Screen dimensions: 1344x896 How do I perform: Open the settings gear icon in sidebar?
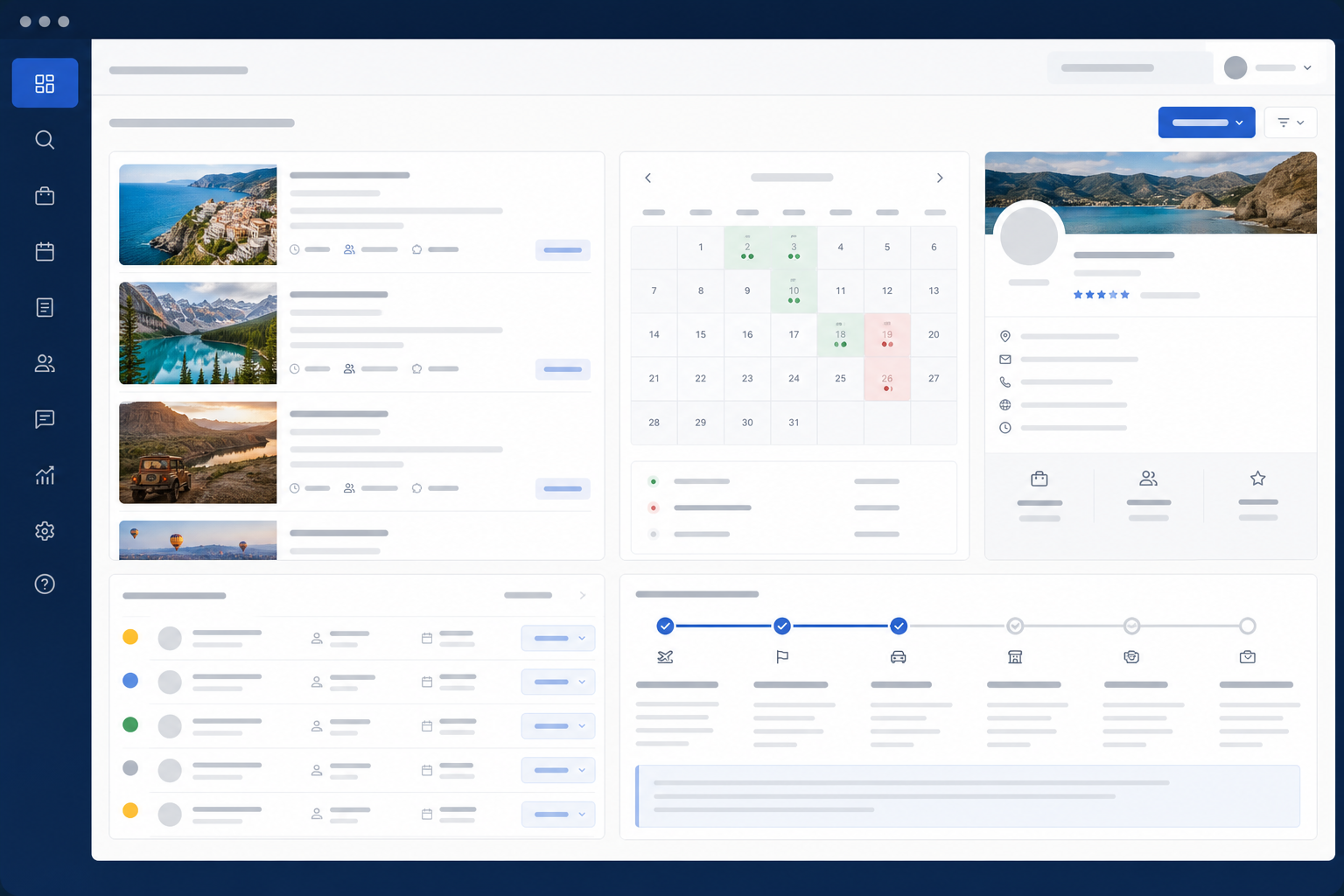[x=45, y=531]
